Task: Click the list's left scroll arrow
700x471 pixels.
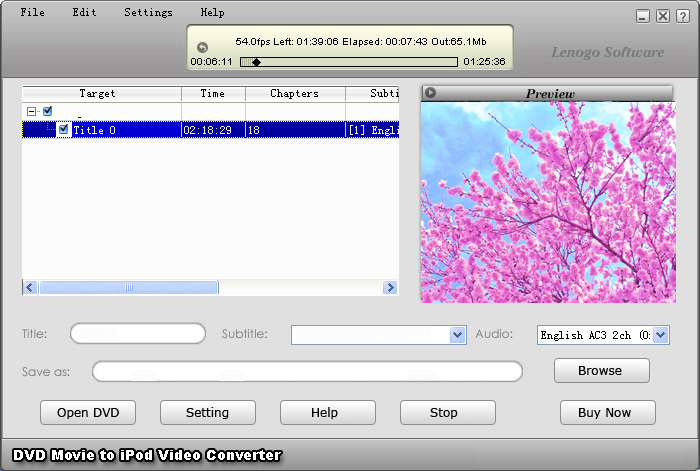Action: pyautogui.click(x=30, y=287)
